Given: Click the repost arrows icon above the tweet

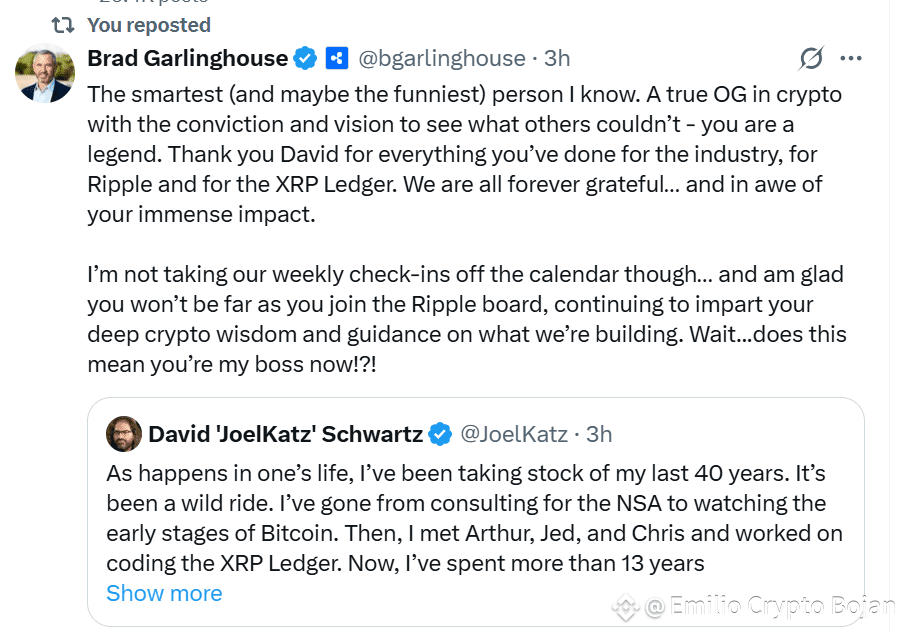Looking at the screenshot, I should (x=62, y=25).
